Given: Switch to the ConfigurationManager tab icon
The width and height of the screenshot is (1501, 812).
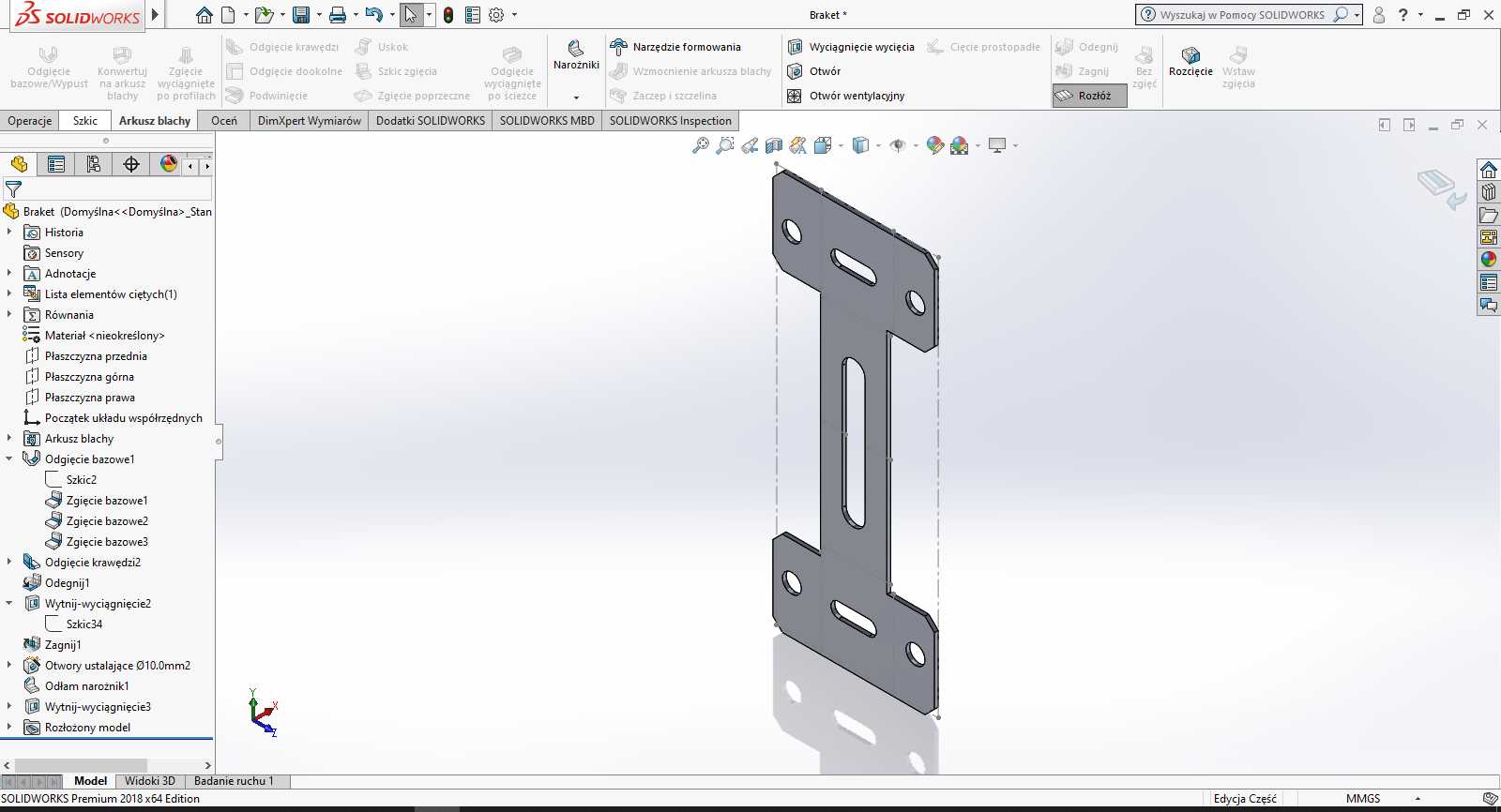Looking at the screenshot, I should pyautogui.click(x=94, y=164).
